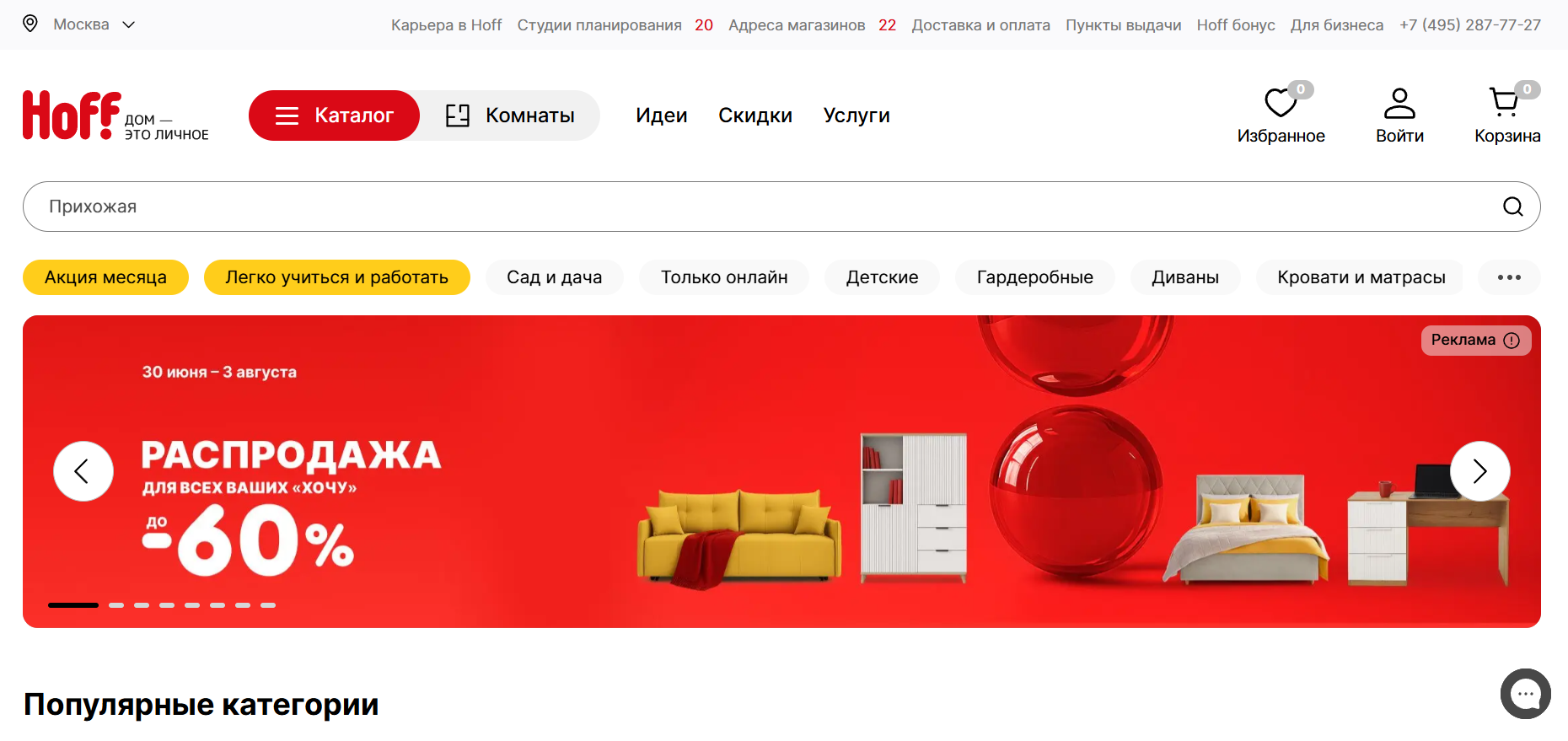Click the Реклама info icon
Screen dimensions: 1568x741
point(1512,341)
